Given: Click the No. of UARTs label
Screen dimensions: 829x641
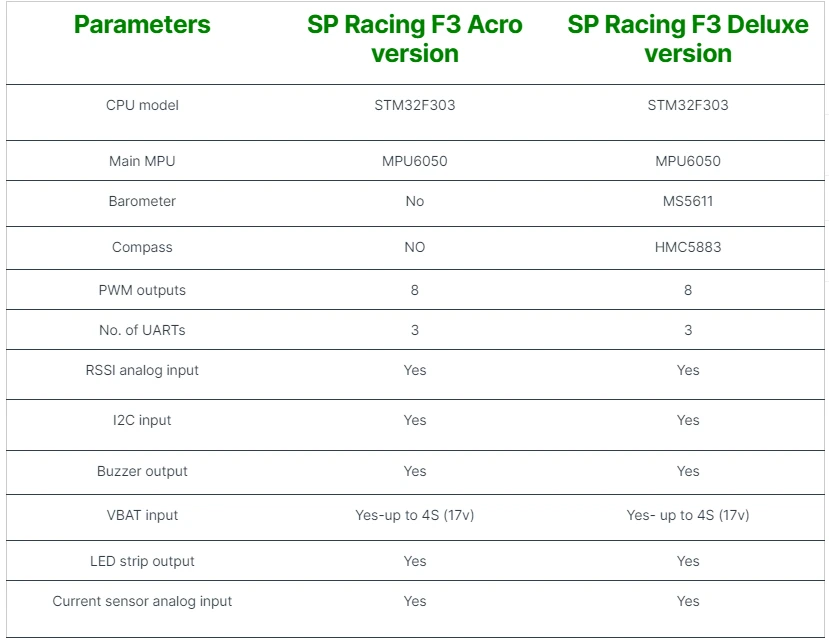Looking at the screenshot, I should click(x=142, y=330).
